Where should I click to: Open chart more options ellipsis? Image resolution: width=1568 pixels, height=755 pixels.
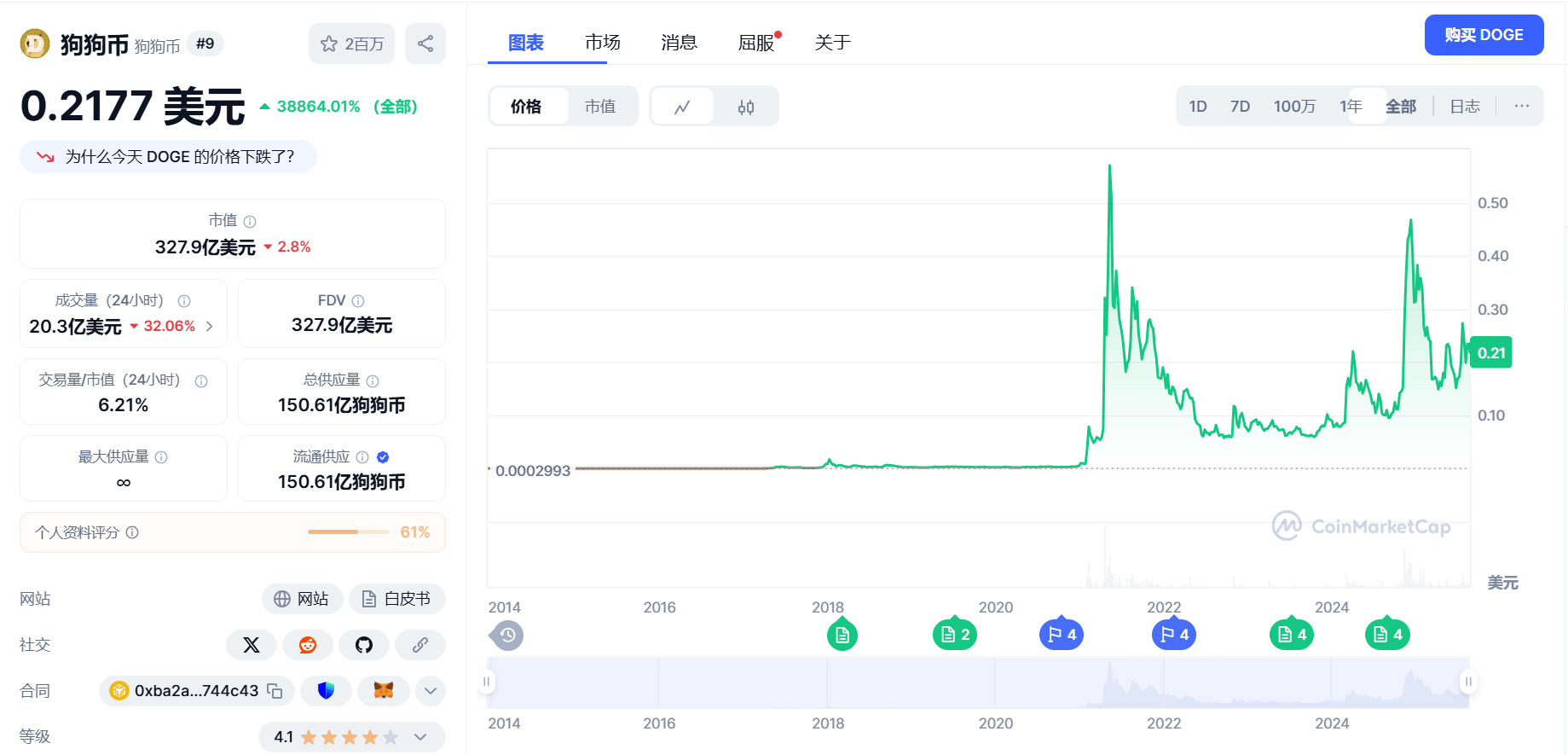tap(1522, 106)
